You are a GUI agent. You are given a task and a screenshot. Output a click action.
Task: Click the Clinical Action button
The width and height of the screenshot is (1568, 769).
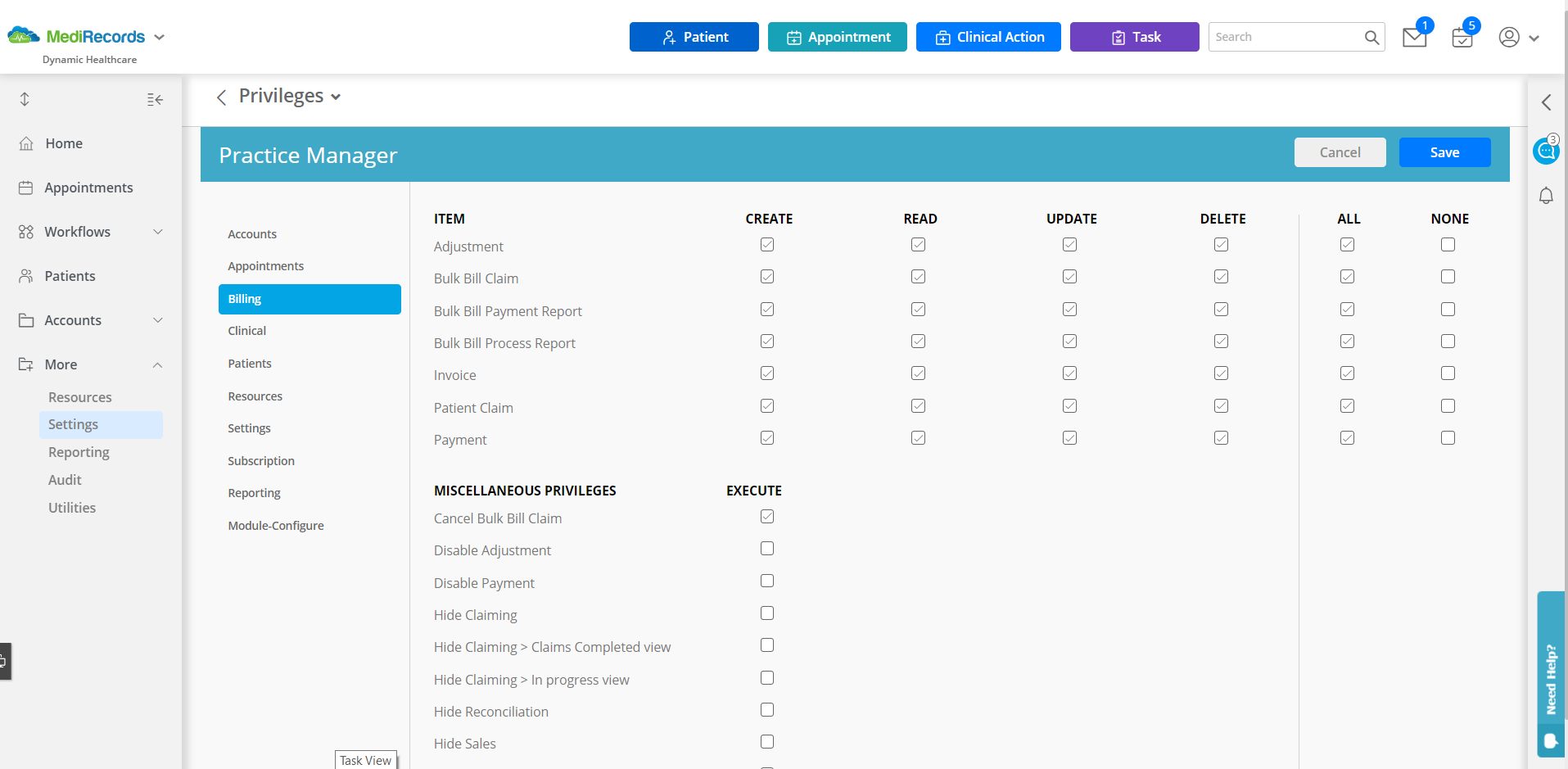988,37
